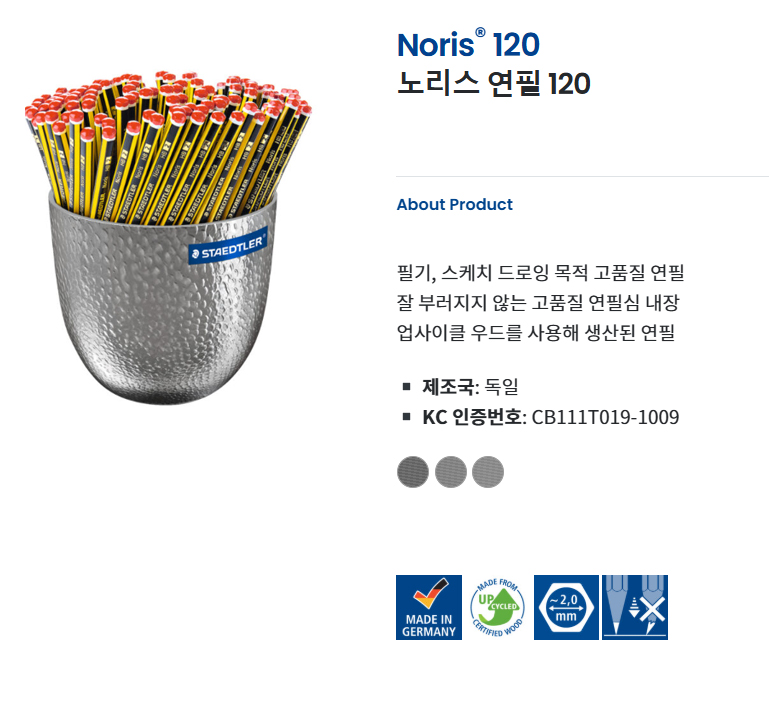Screen dimensions: 769x702
Task: Select the lightest gray swatch
Action: (x=488, y=472)
